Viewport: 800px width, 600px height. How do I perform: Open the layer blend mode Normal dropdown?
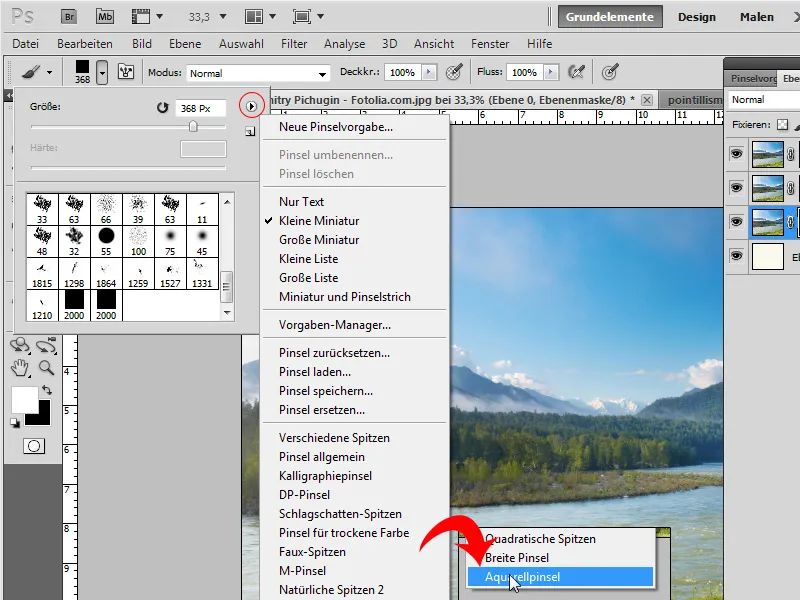[x=764, y=99]
